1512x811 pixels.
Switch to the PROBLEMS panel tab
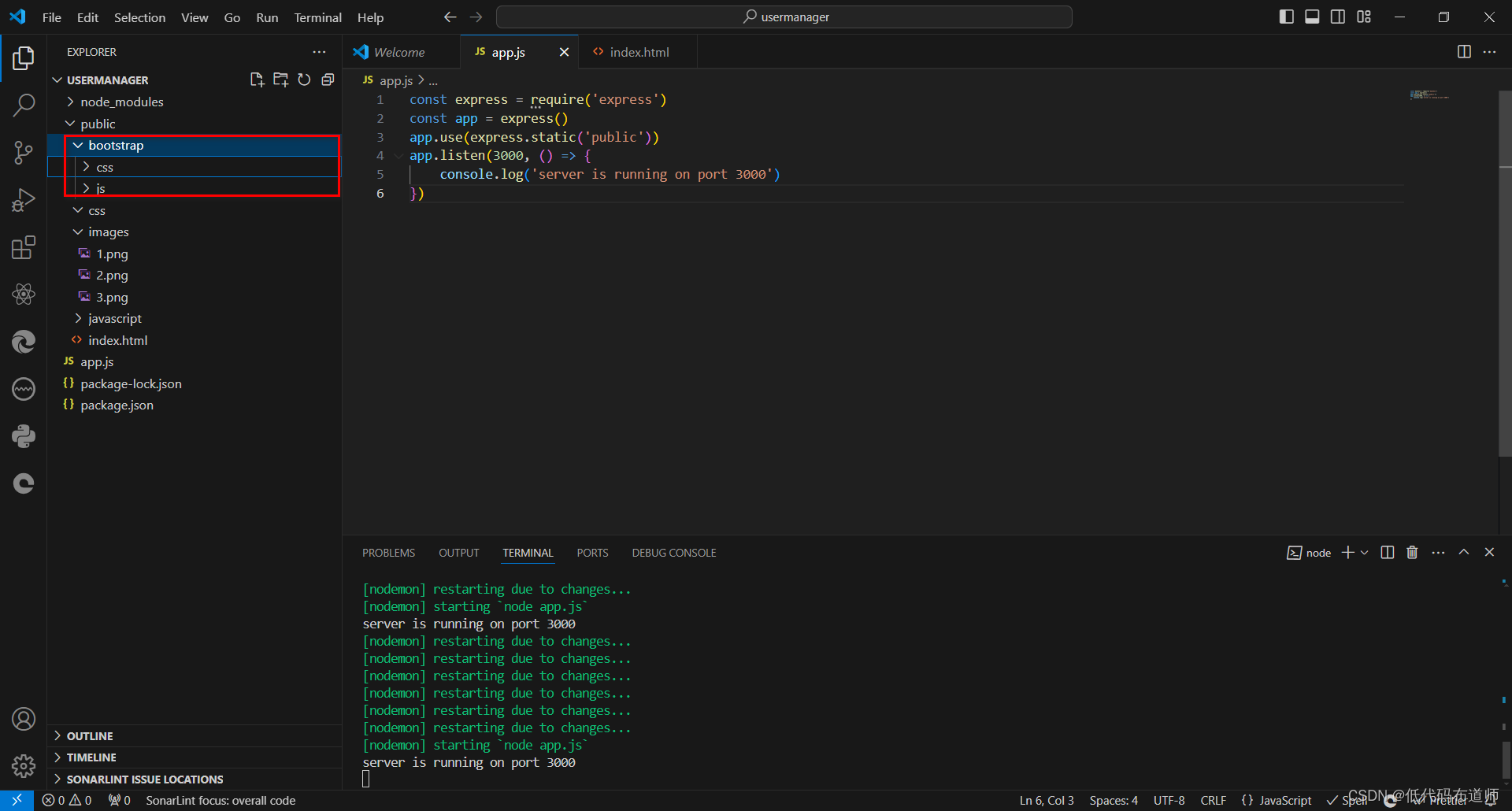pos(388,553)
